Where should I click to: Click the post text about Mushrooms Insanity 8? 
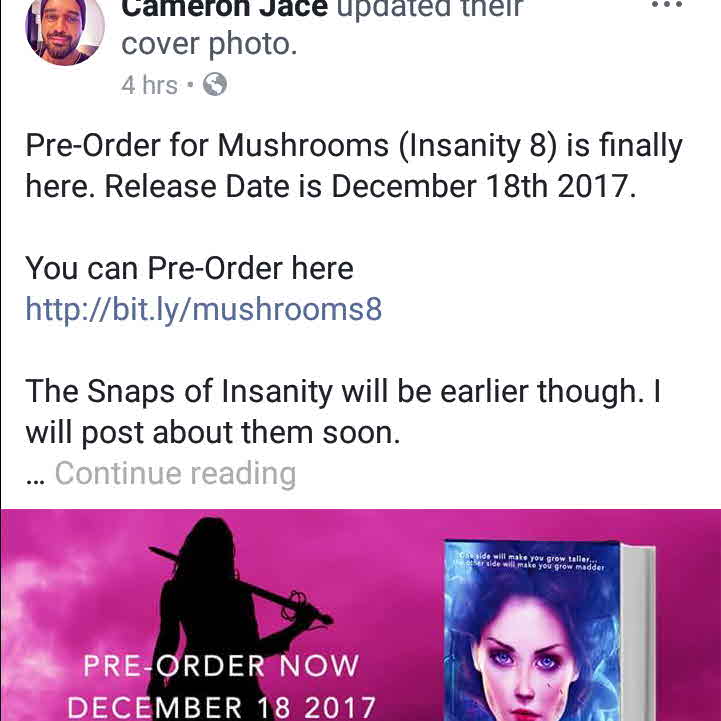354,166
